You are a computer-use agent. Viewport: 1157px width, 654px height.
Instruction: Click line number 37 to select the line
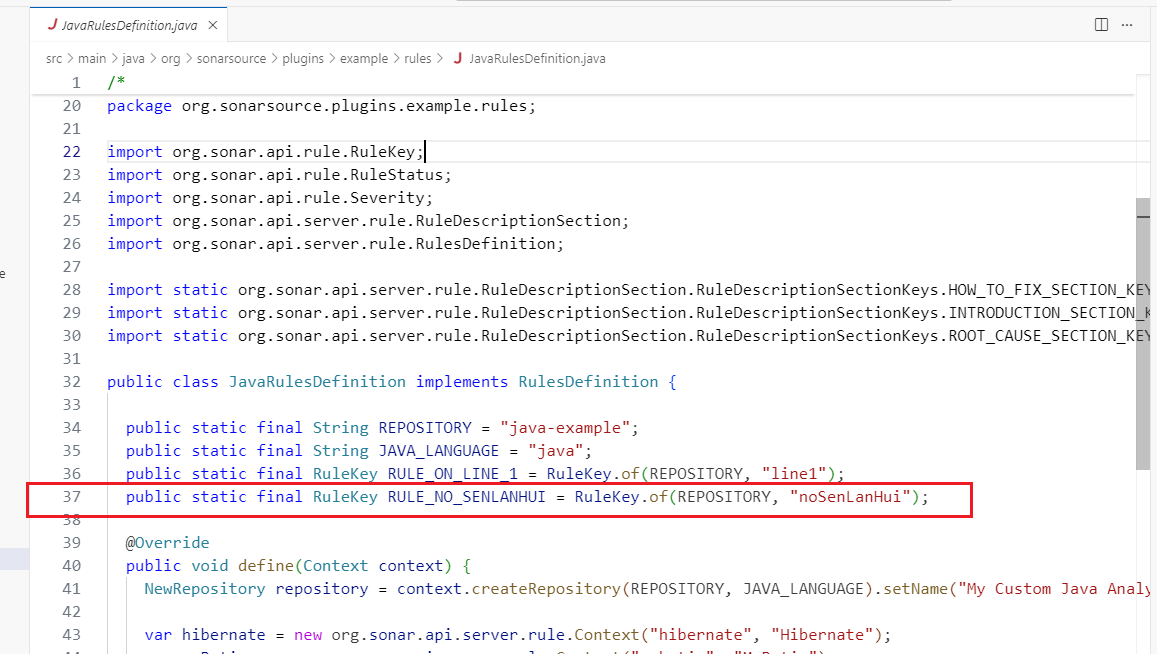[71, 496]
